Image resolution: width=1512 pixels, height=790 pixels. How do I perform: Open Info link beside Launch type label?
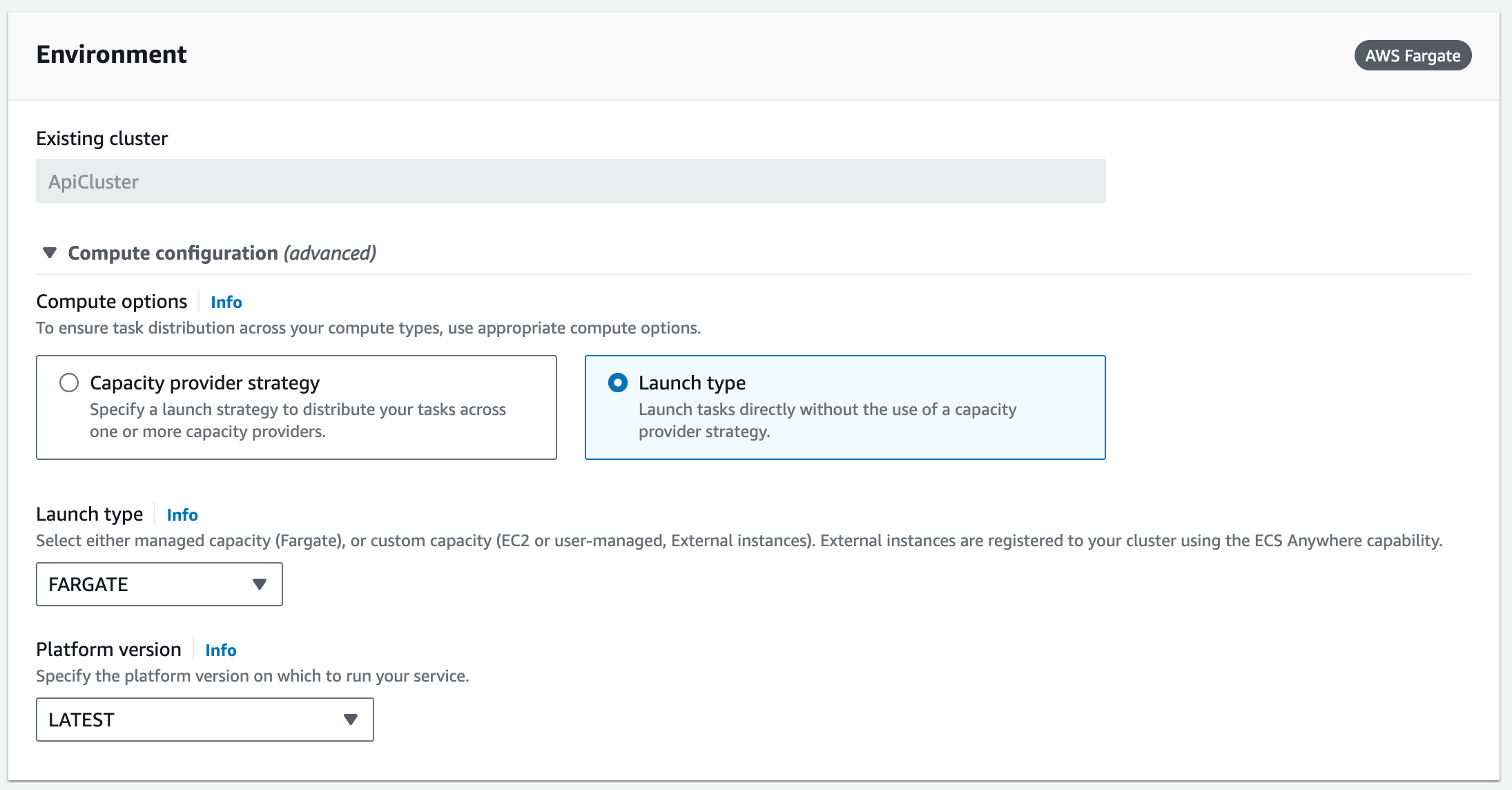tap(182, 515)
